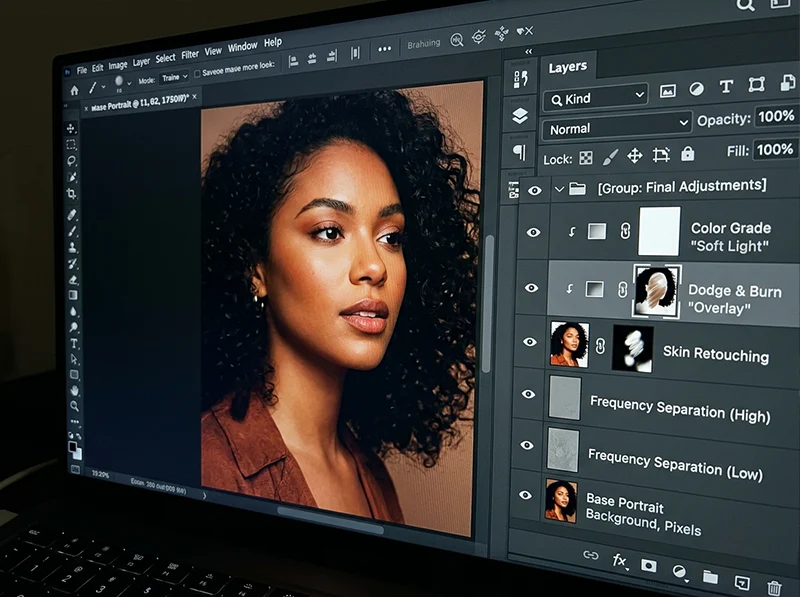Filter layers by pixel image type
800x597 pixels.
tap(667, 91)
